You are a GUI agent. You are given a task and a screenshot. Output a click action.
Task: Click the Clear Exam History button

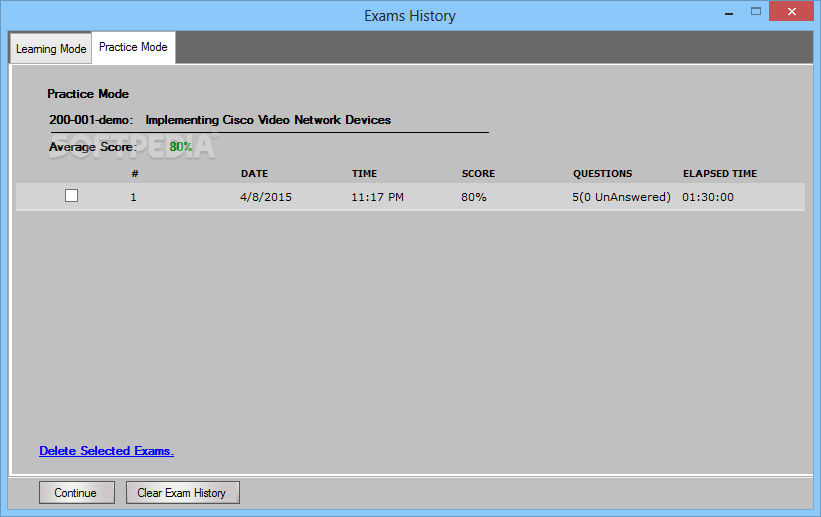[x=183, y=493]
